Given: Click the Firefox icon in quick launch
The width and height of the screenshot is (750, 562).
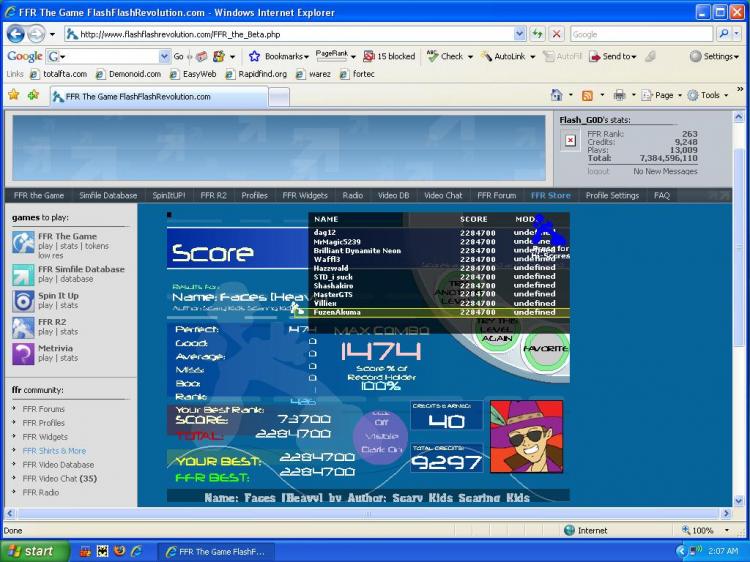Looking at the screenshot, I should click(118, 551).
